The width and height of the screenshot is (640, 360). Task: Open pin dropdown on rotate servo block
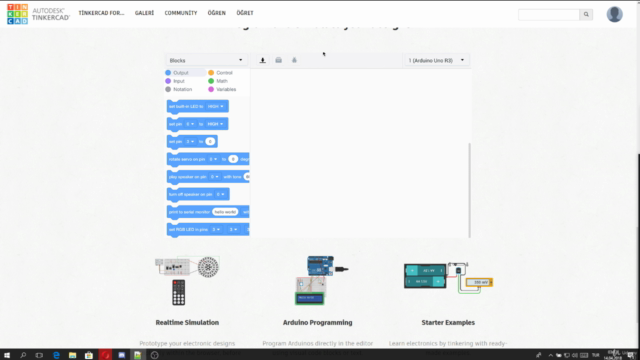(213, 159)
